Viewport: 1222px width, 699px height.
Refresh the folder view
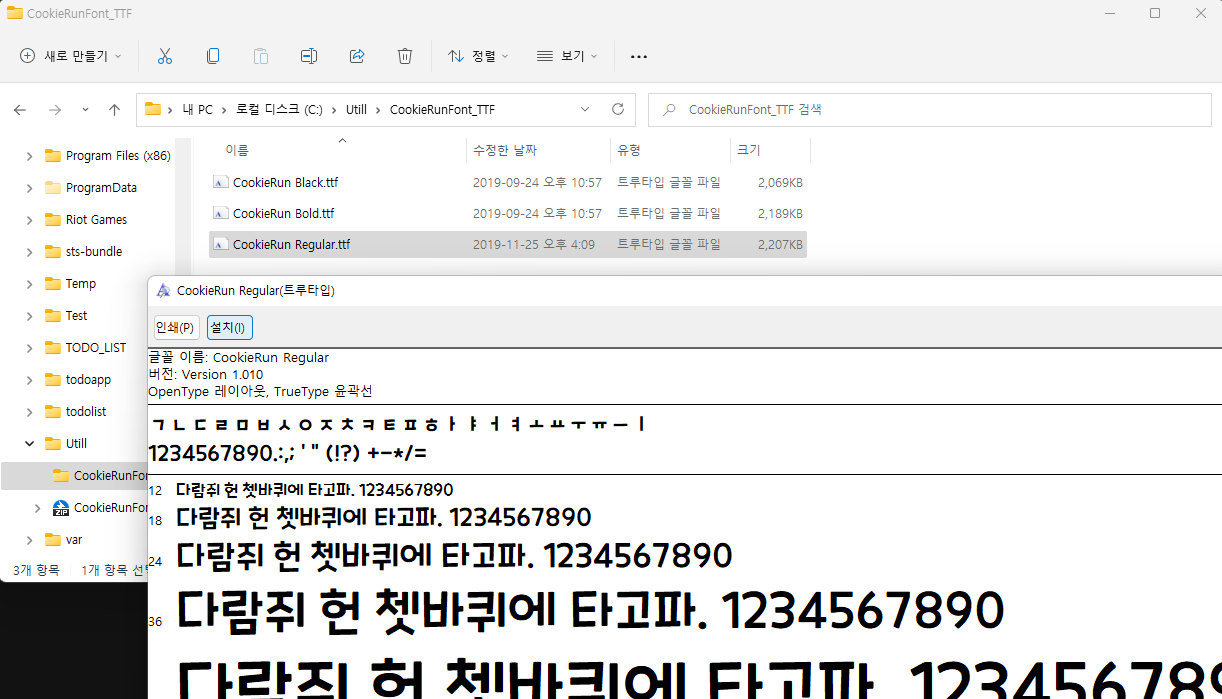pos(618,109)
